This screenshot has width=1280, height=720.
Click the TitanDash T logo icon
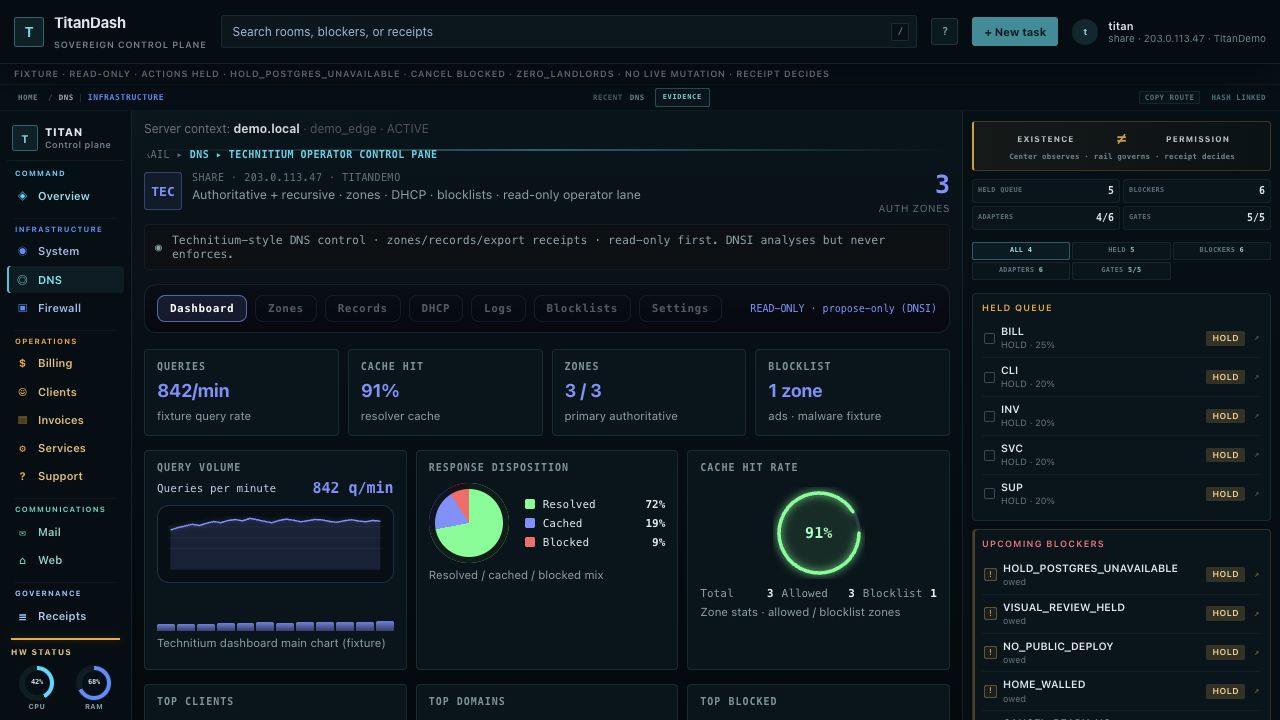(29, 32)
